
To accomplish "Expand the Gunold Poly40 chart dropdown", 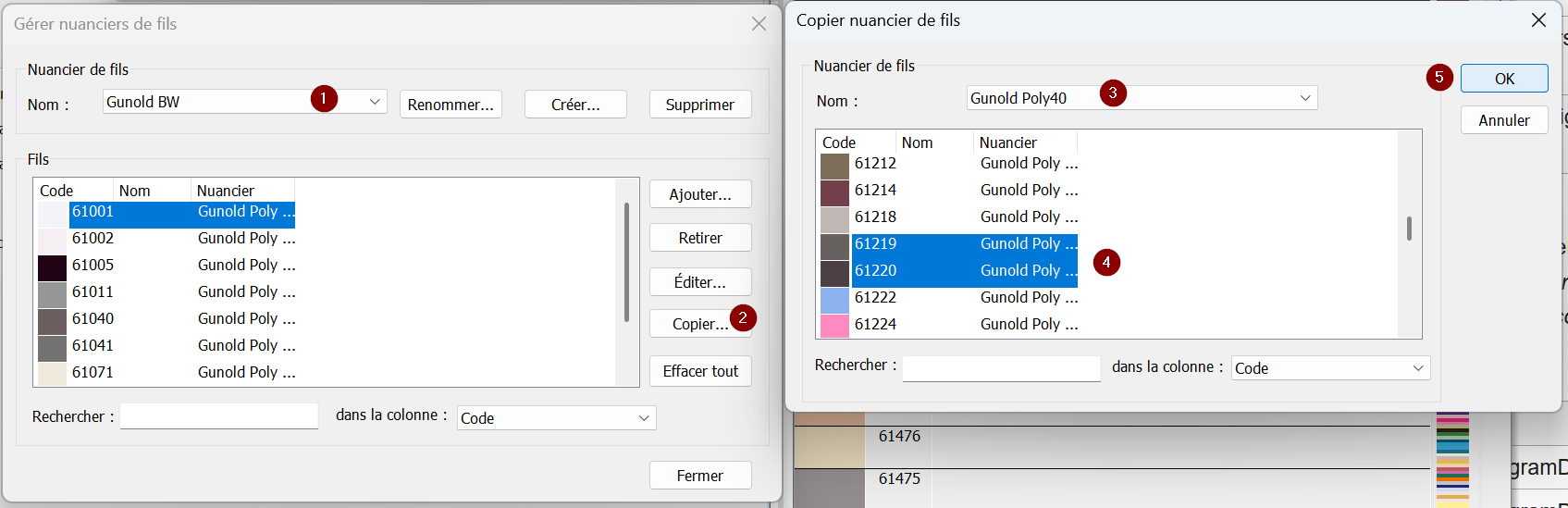I will click(x=1304, y=98).
